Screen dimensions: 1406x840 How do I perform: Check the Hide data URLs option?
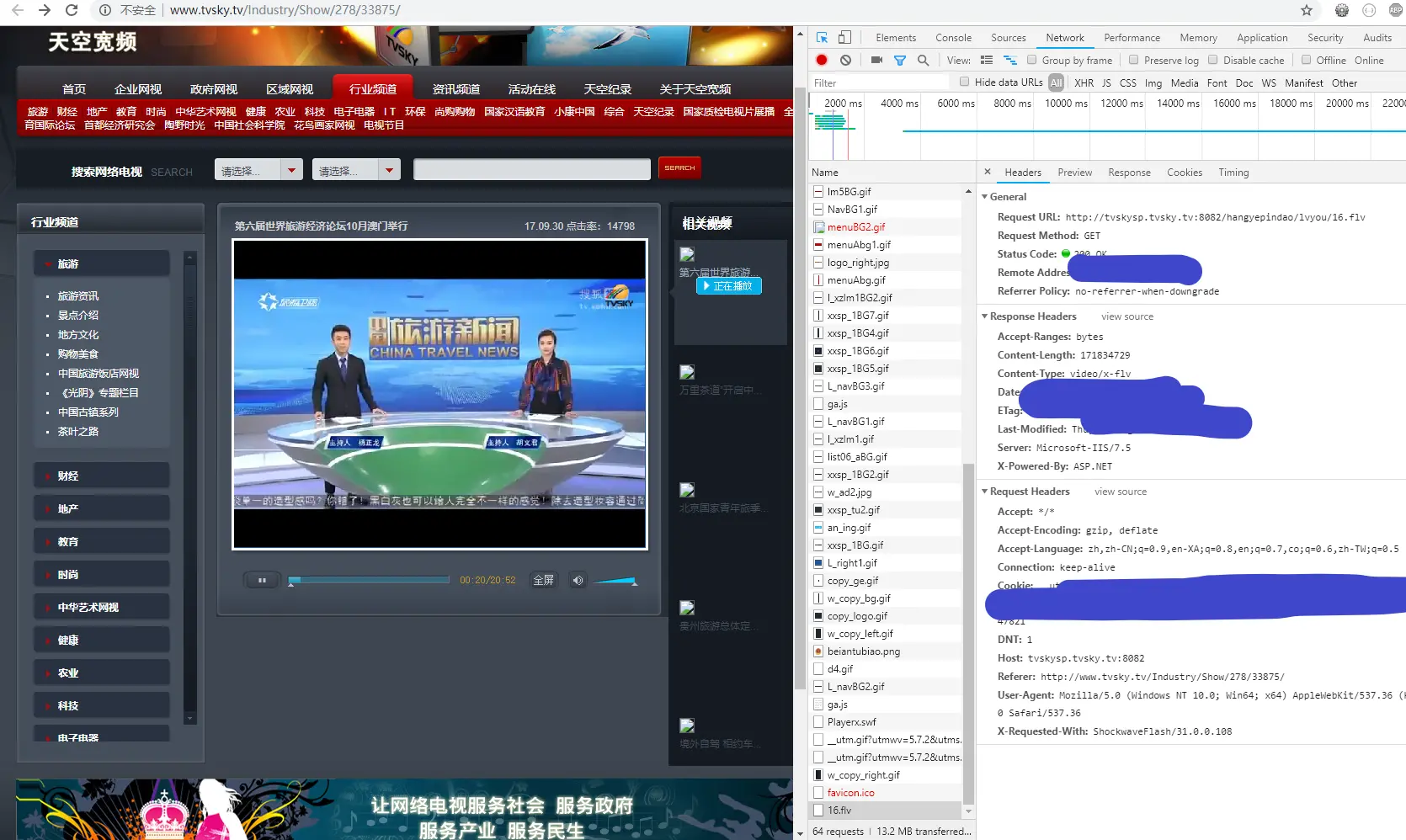coord(964,82)
